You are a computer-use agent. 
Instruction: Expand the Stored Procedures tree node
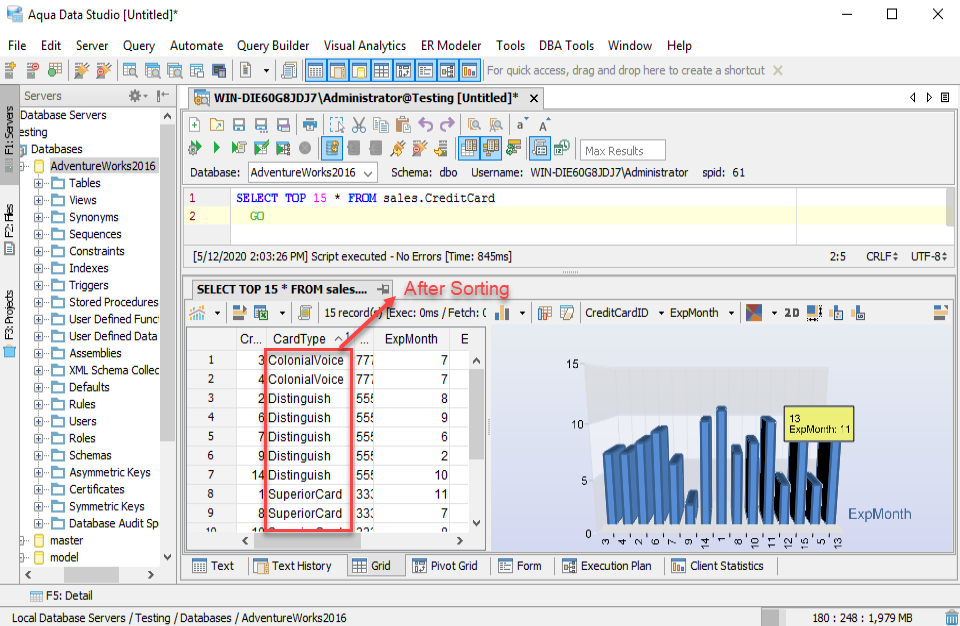coord(39,302)
